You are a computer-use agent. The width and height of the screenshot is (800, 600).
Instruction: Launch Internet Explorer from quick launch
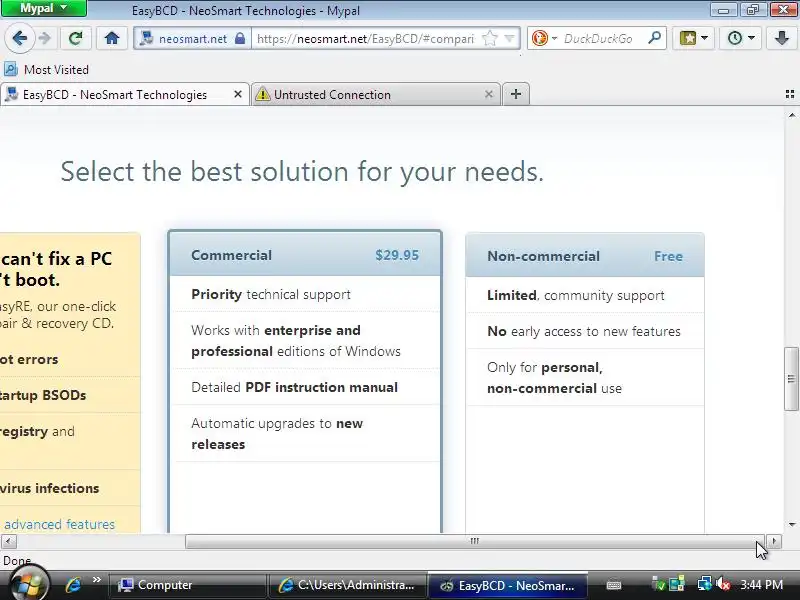(x=72, y=585)
